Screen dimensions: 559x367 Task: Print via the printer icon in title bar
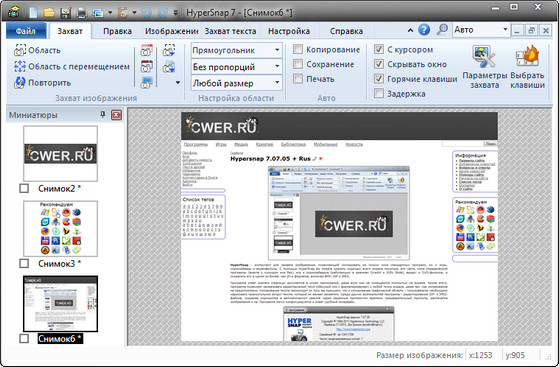click(82, 13)
